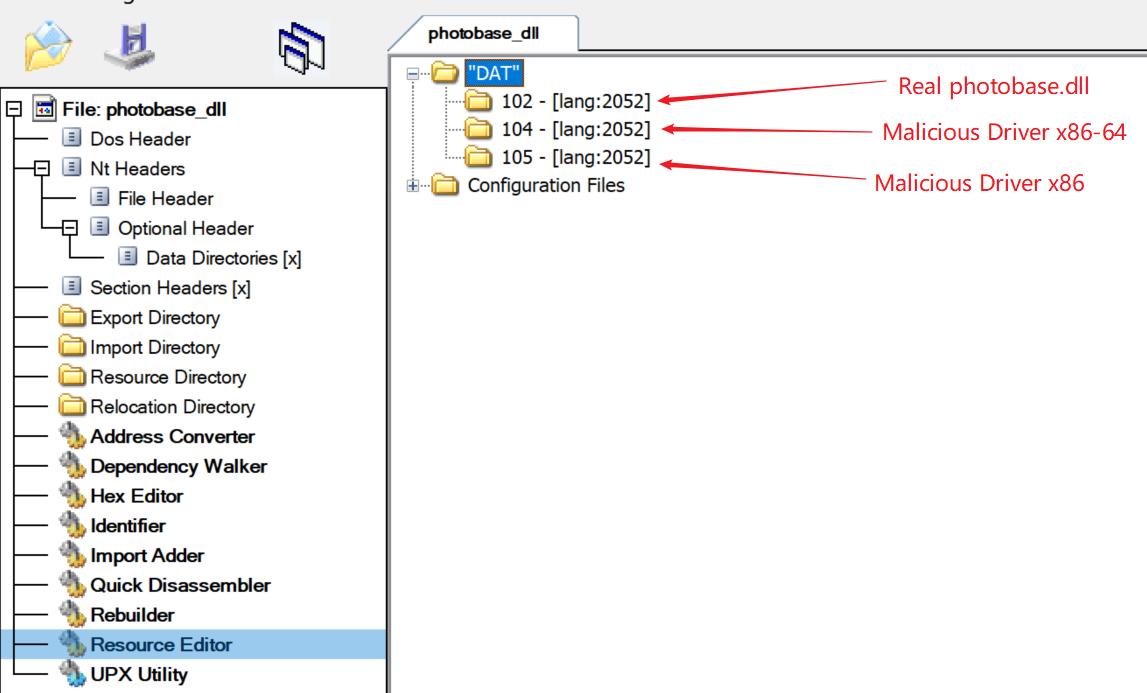1147x693 pixels.
Task: Click the Resource Editor gear icon
Action: 72,644
